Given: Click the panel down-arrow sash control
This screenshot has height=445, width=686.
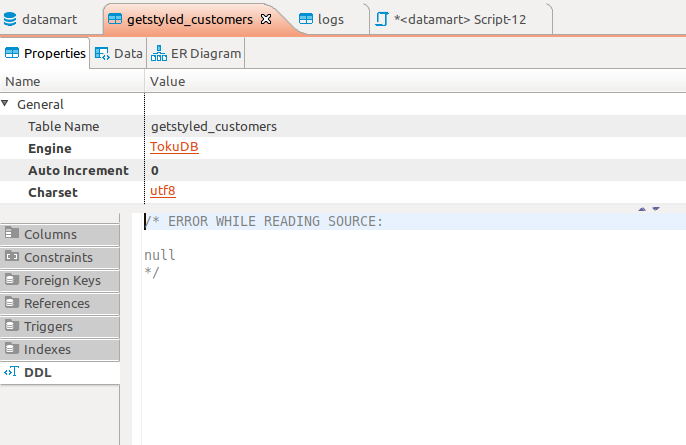Looking at the screenshot, I should 656,209.
